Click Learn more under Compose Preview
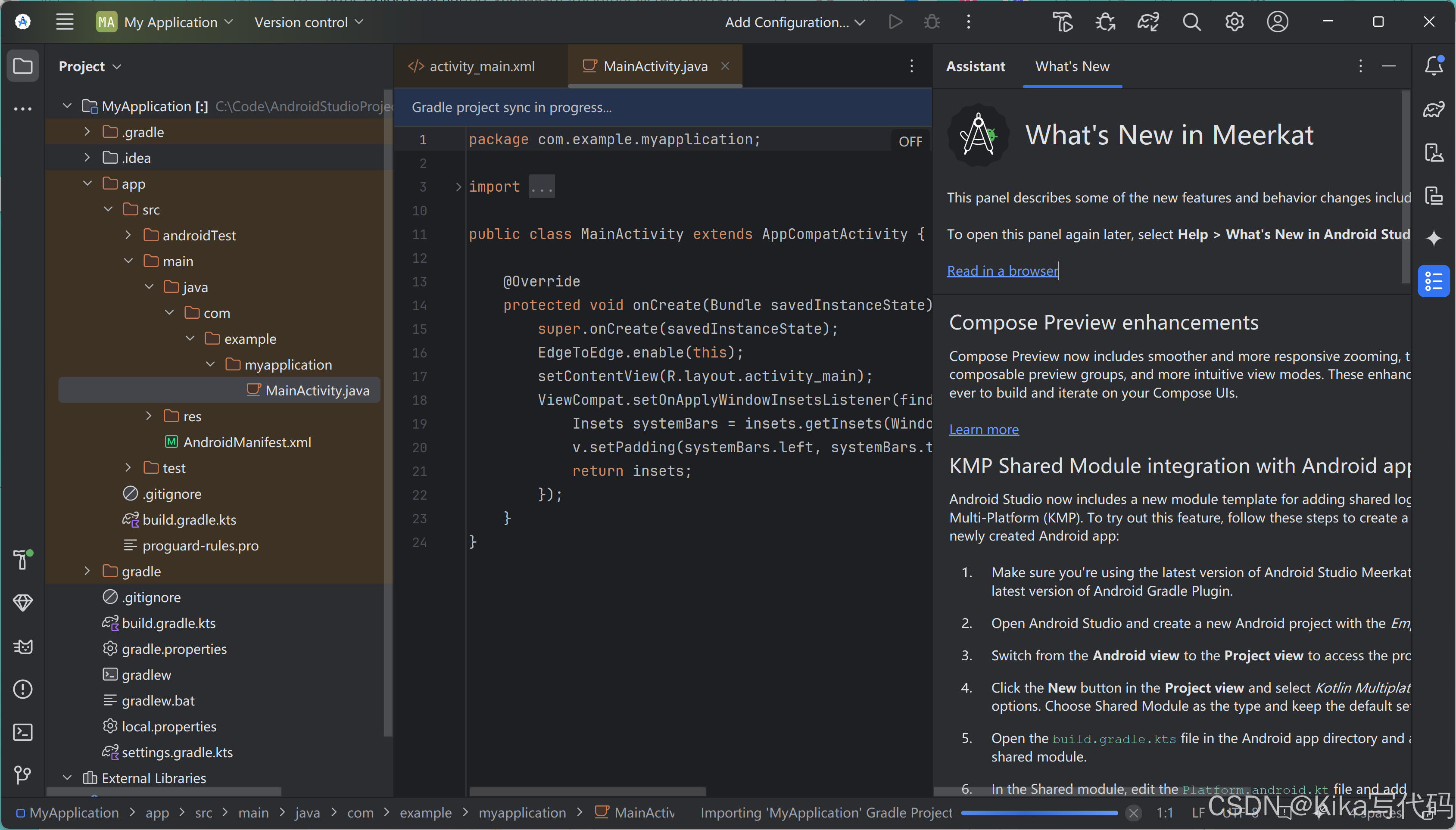This screenshot has height=830, width=1456. 983,429
